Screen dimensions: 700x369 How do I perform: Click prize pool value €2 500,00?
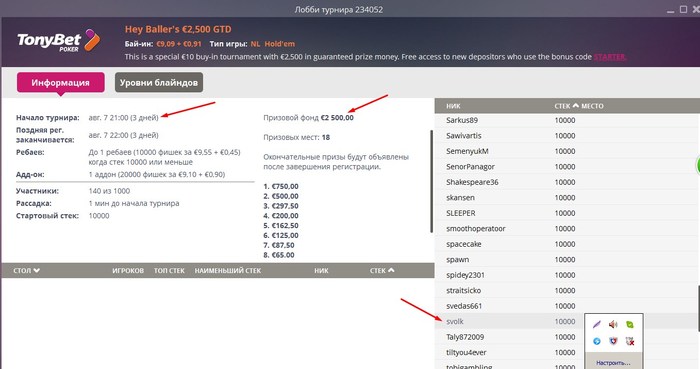pos(337,118)
